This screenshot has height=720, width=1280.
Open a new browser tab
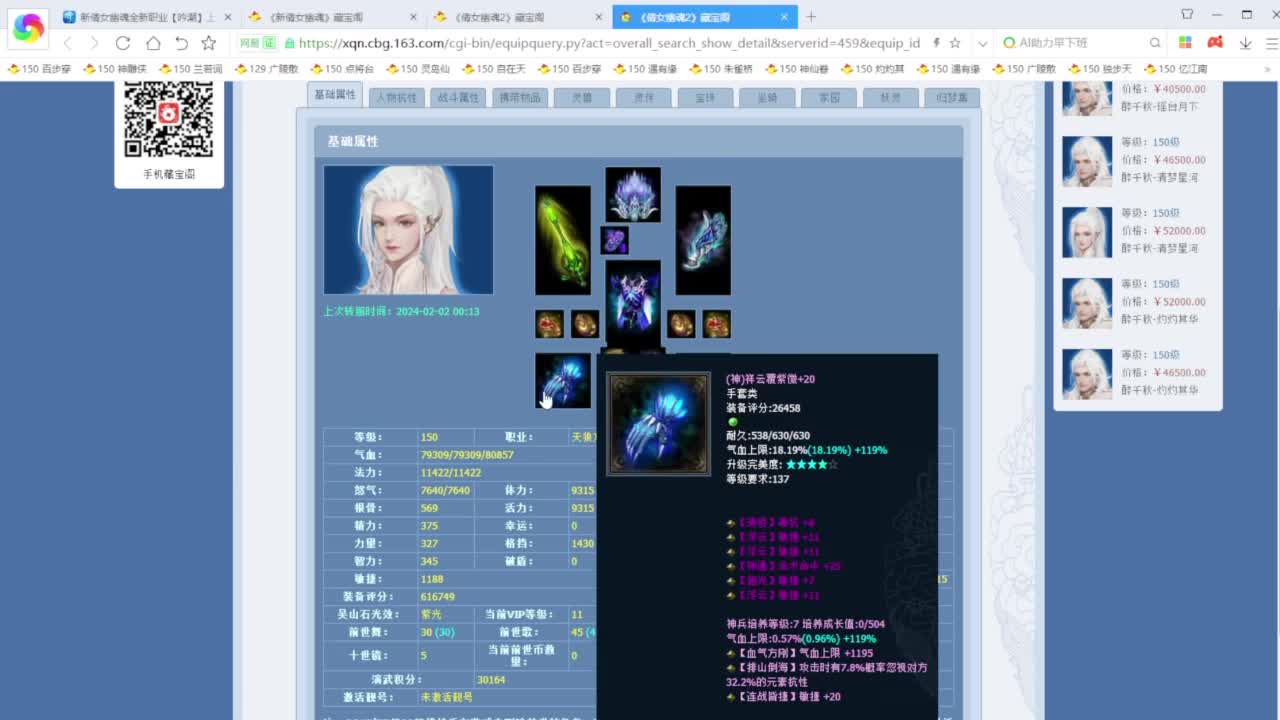811,16
